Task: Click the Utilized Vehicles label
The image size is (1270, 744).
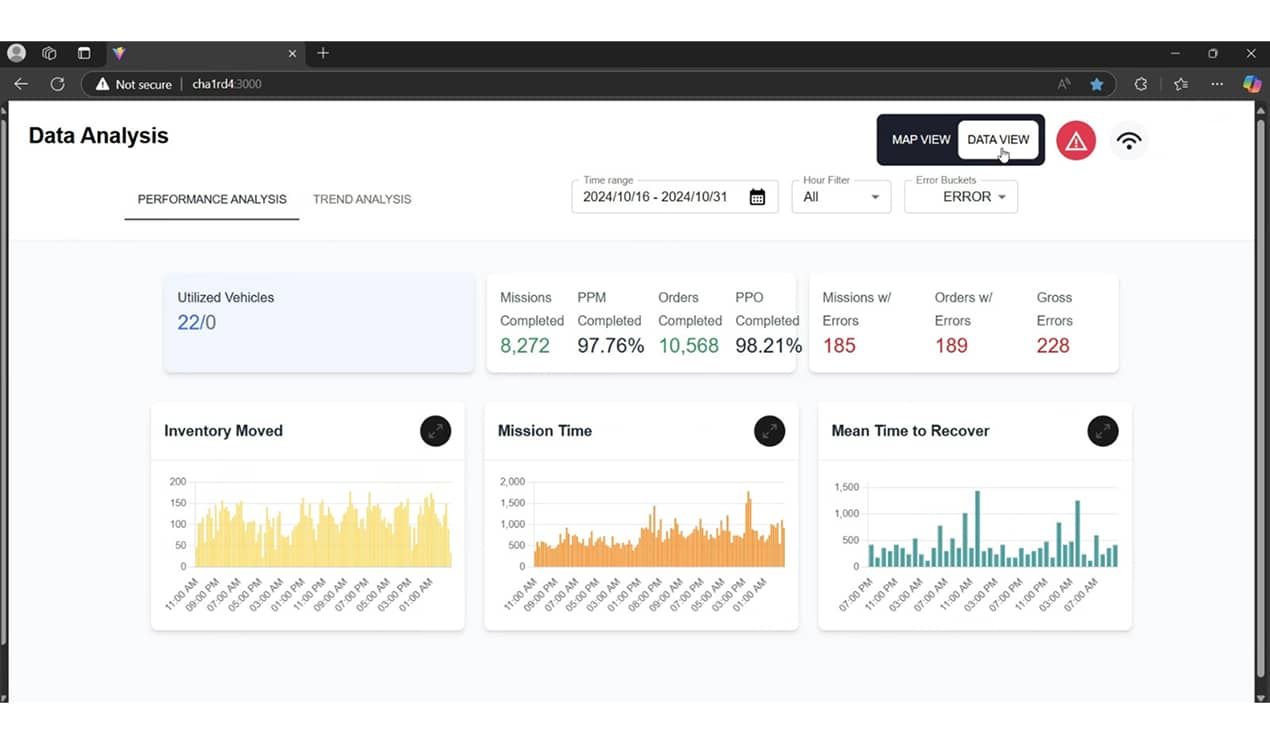Action: pos(225,297)
